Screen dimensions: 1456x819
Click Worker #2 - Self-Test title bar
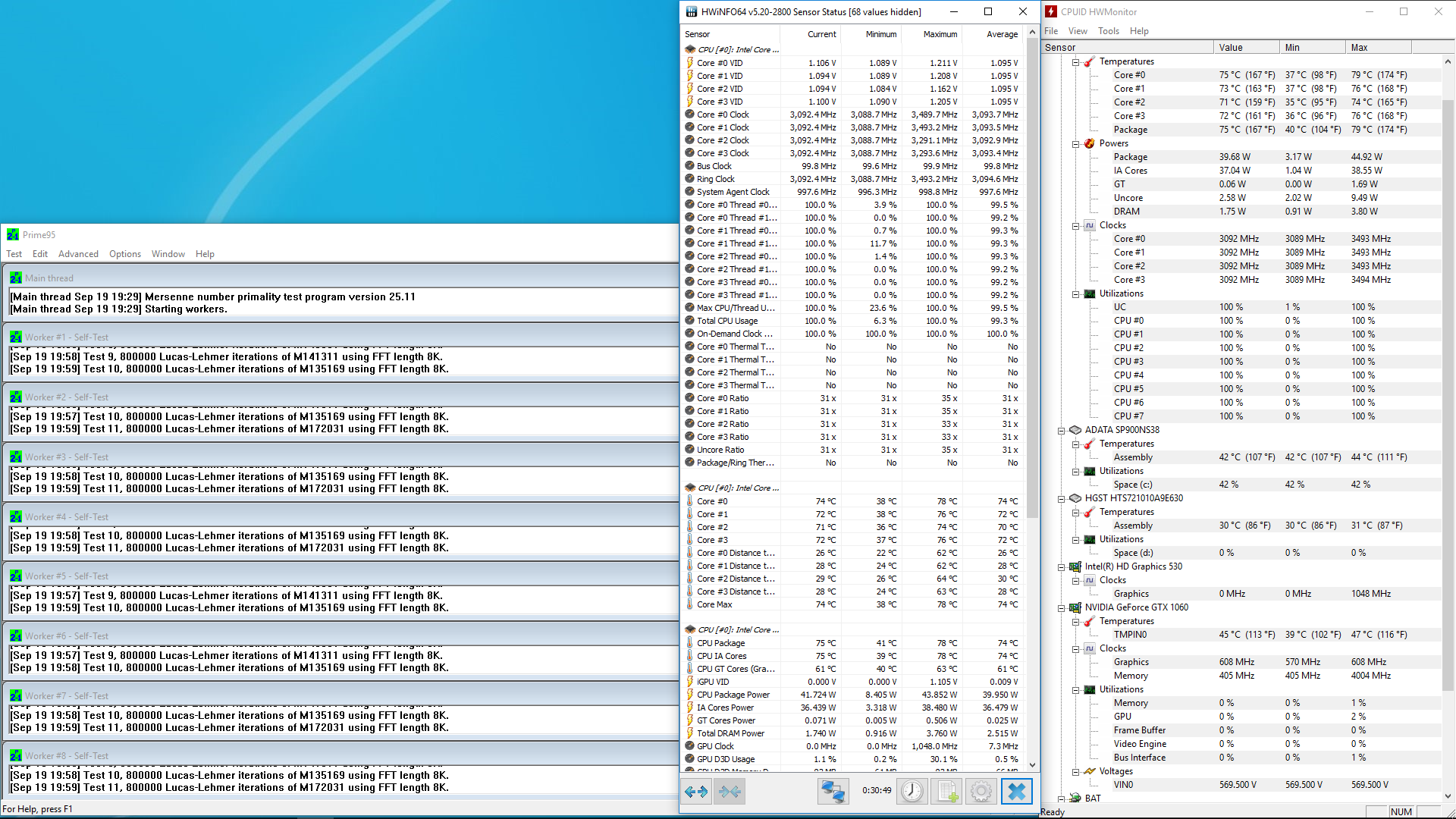click(x=340, y=397)
